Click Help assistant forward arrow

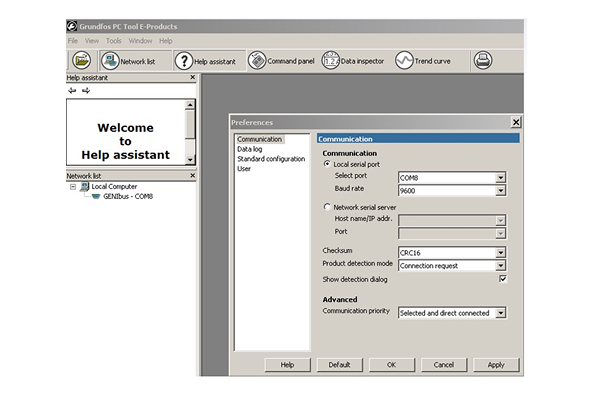(86, 91)
